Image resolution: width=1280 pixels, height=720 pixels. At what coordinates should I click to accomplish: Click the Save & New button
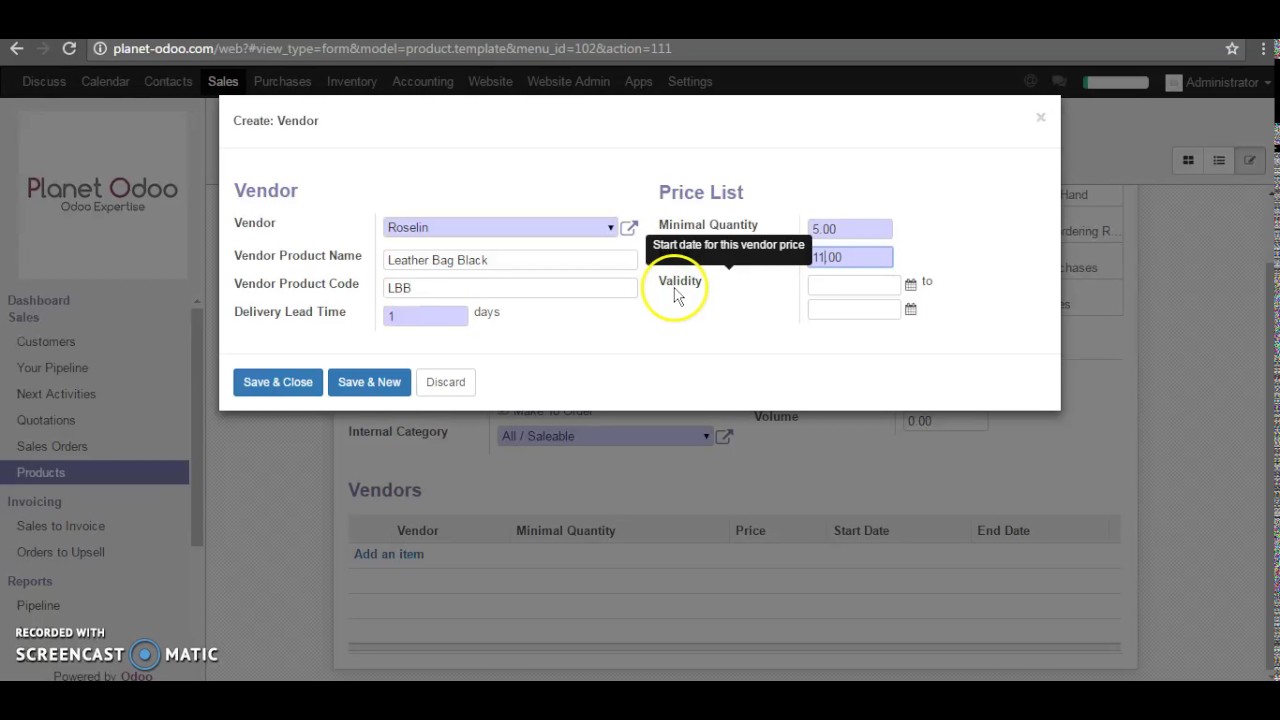tap(369, 382)
